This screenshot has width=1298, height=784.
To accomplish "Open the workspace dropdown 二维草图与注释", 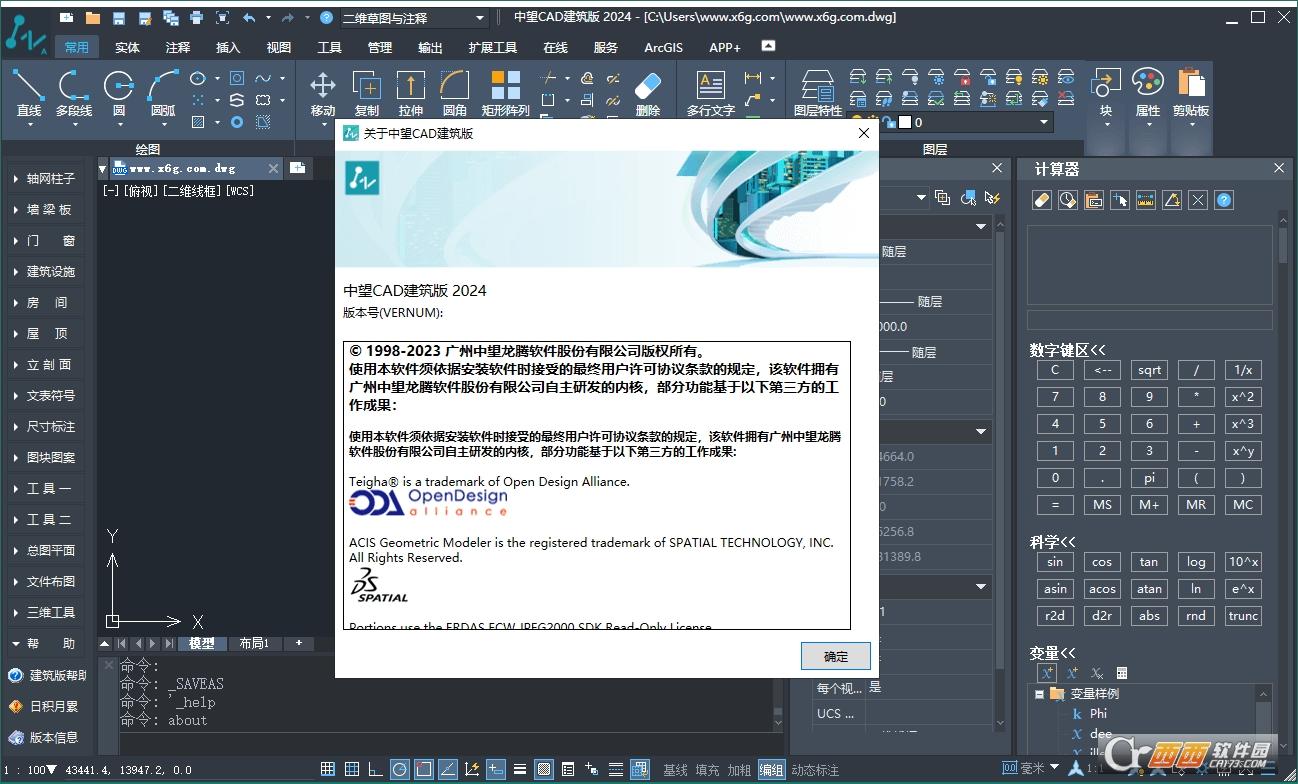I will click(414, 18).
